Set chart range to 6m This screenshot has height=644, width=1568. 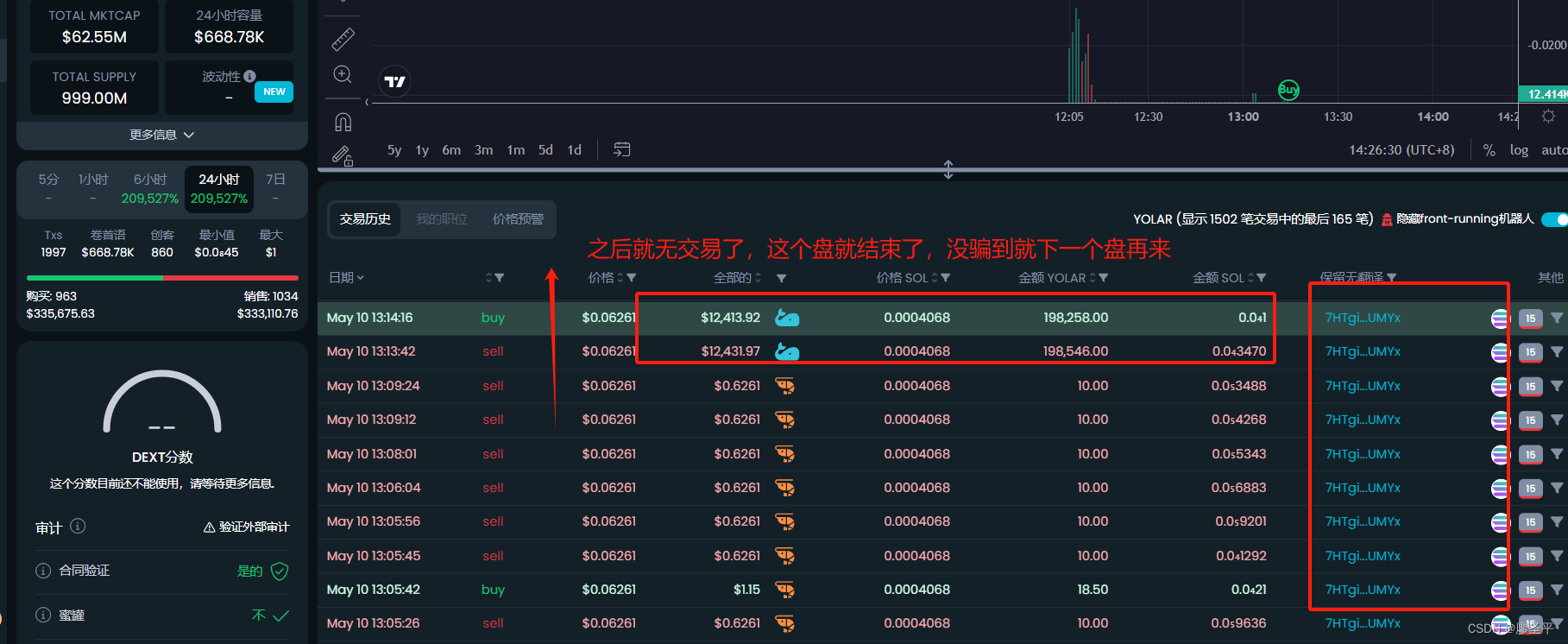click(451, 150)
